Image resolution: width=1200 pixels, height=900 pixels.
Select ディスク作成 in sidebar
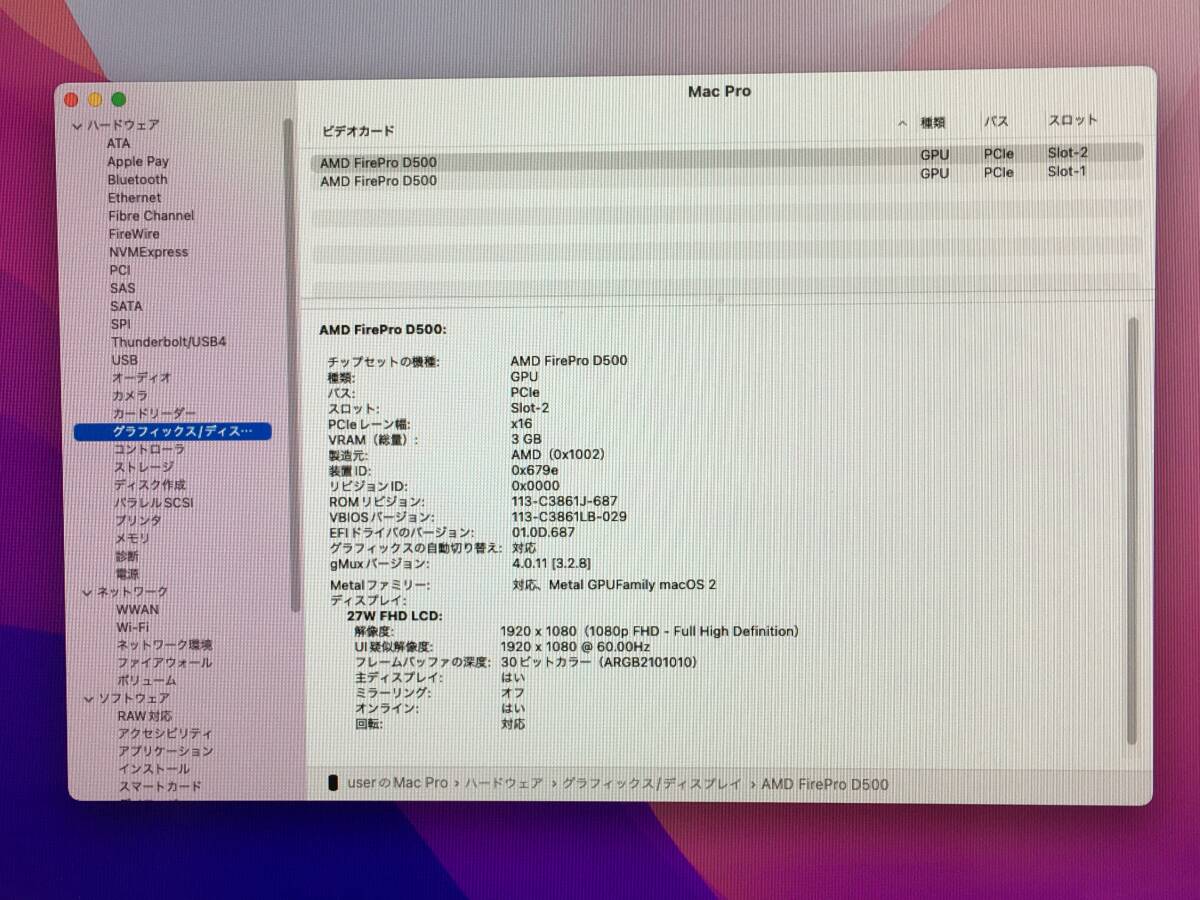click(x=149, y=485)
